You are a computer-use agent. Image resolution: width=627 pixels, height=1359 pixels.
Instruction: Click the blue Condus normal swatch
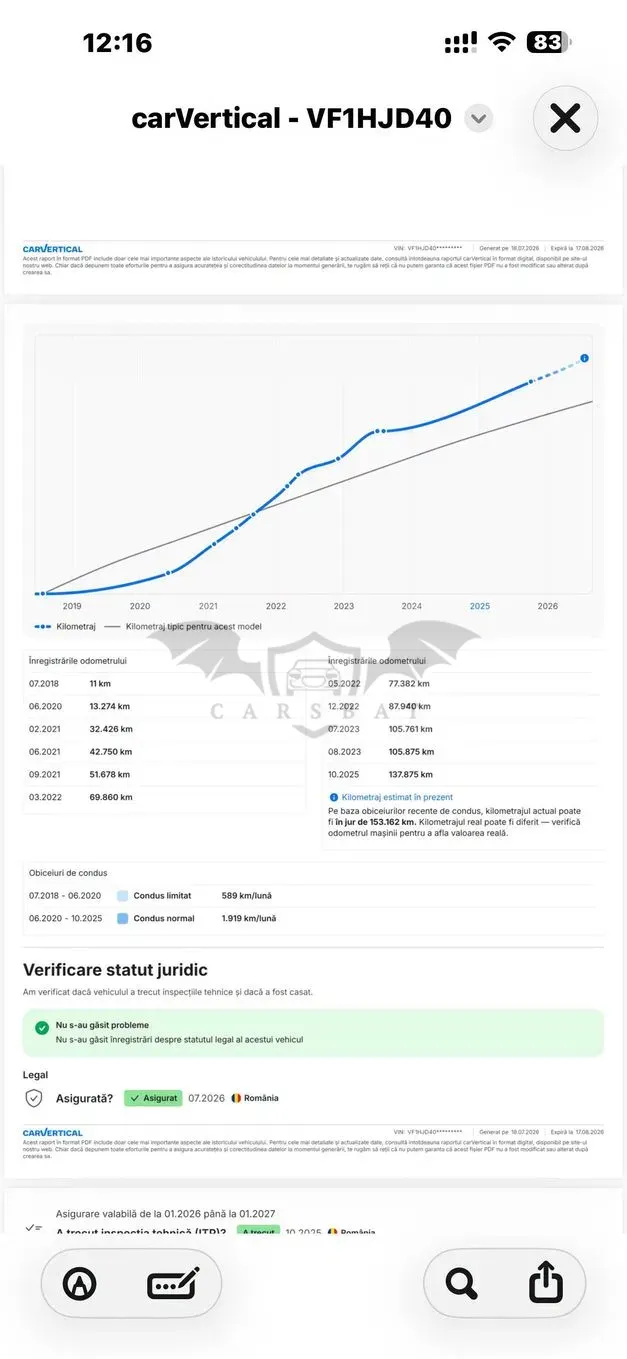(x=122, y=918)
